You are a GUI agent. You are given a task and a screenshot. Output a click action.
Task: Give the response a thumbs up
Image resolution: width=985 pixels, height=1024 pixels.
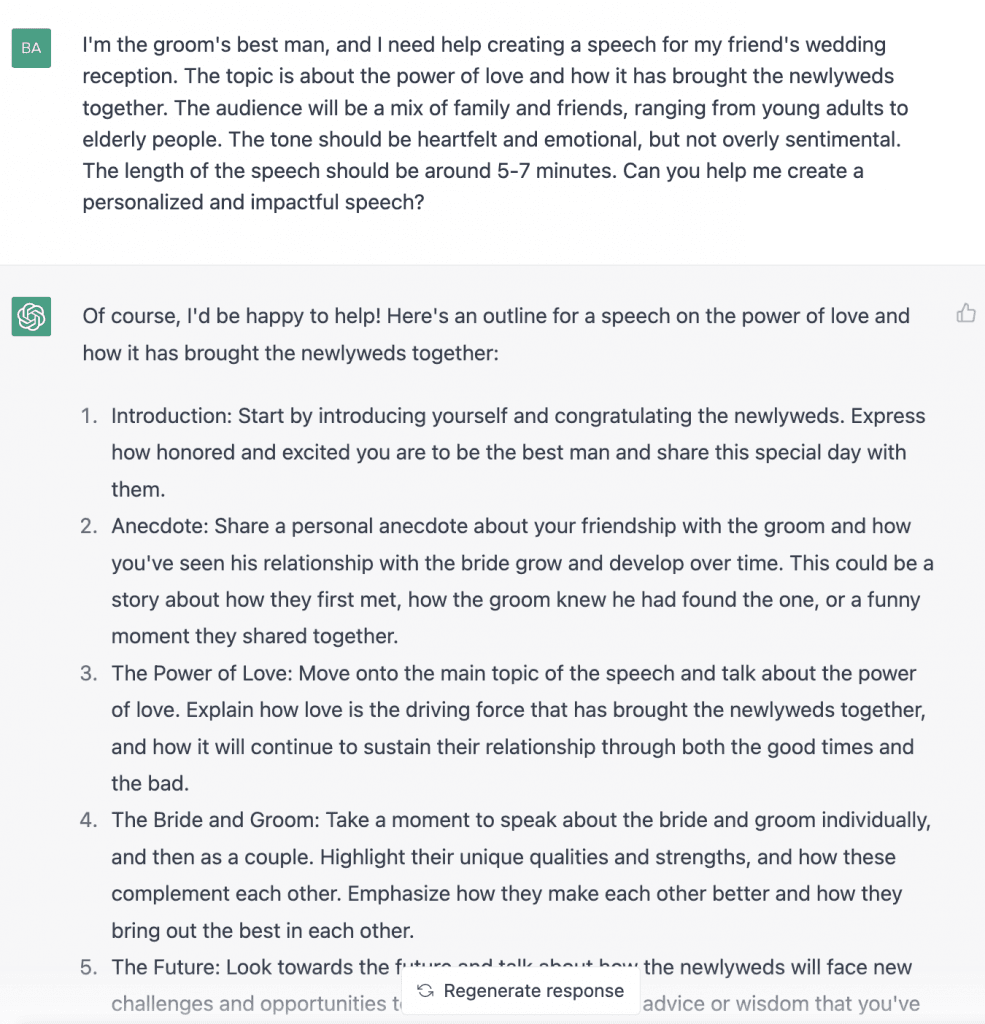[x=965, y=315]
